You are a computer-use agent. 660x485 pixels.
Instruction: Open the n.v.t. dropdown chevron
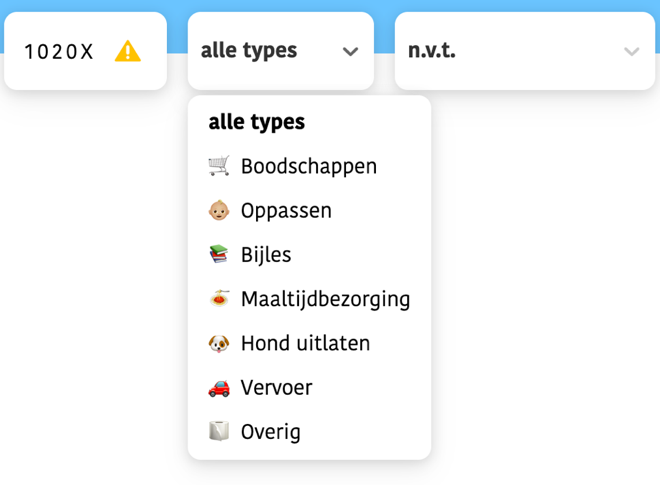coord(631,51)
